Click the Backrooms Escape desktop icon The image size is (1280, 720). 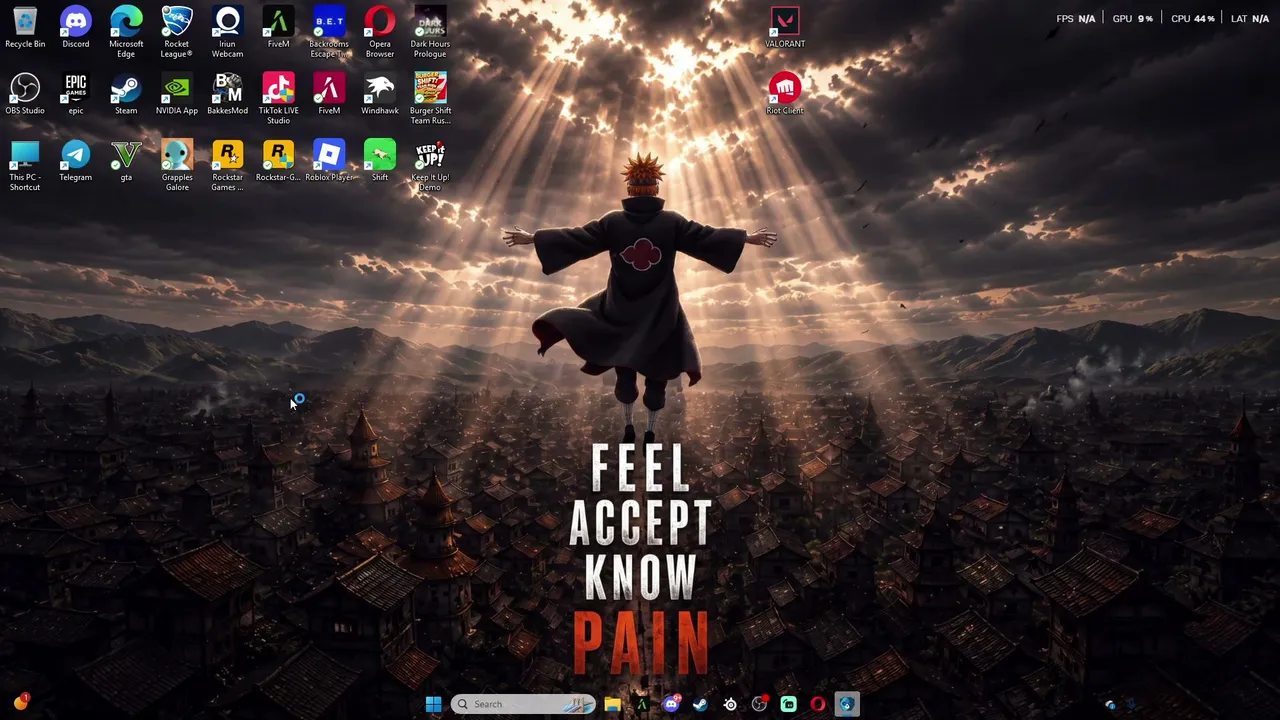[329, 32]
